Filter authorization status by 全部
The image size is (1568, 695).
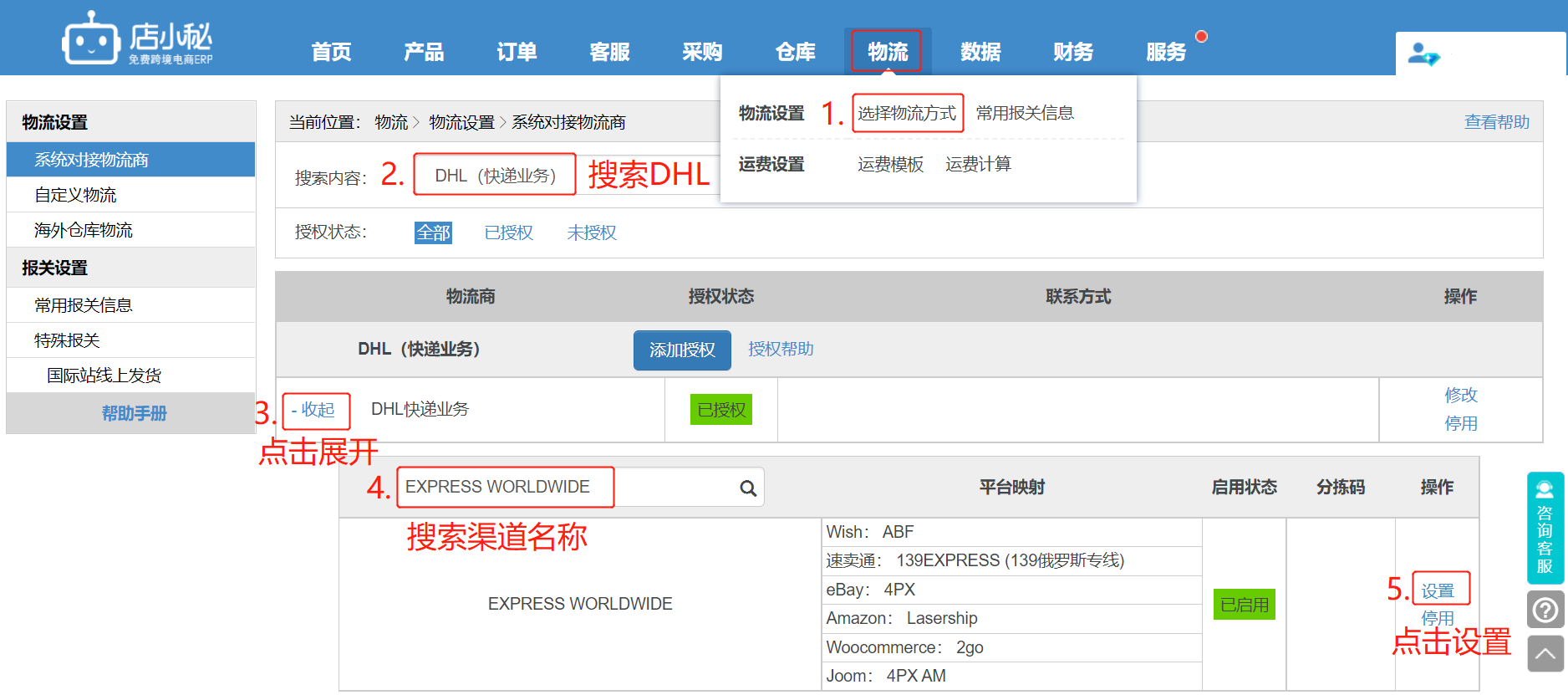point(433,233)
